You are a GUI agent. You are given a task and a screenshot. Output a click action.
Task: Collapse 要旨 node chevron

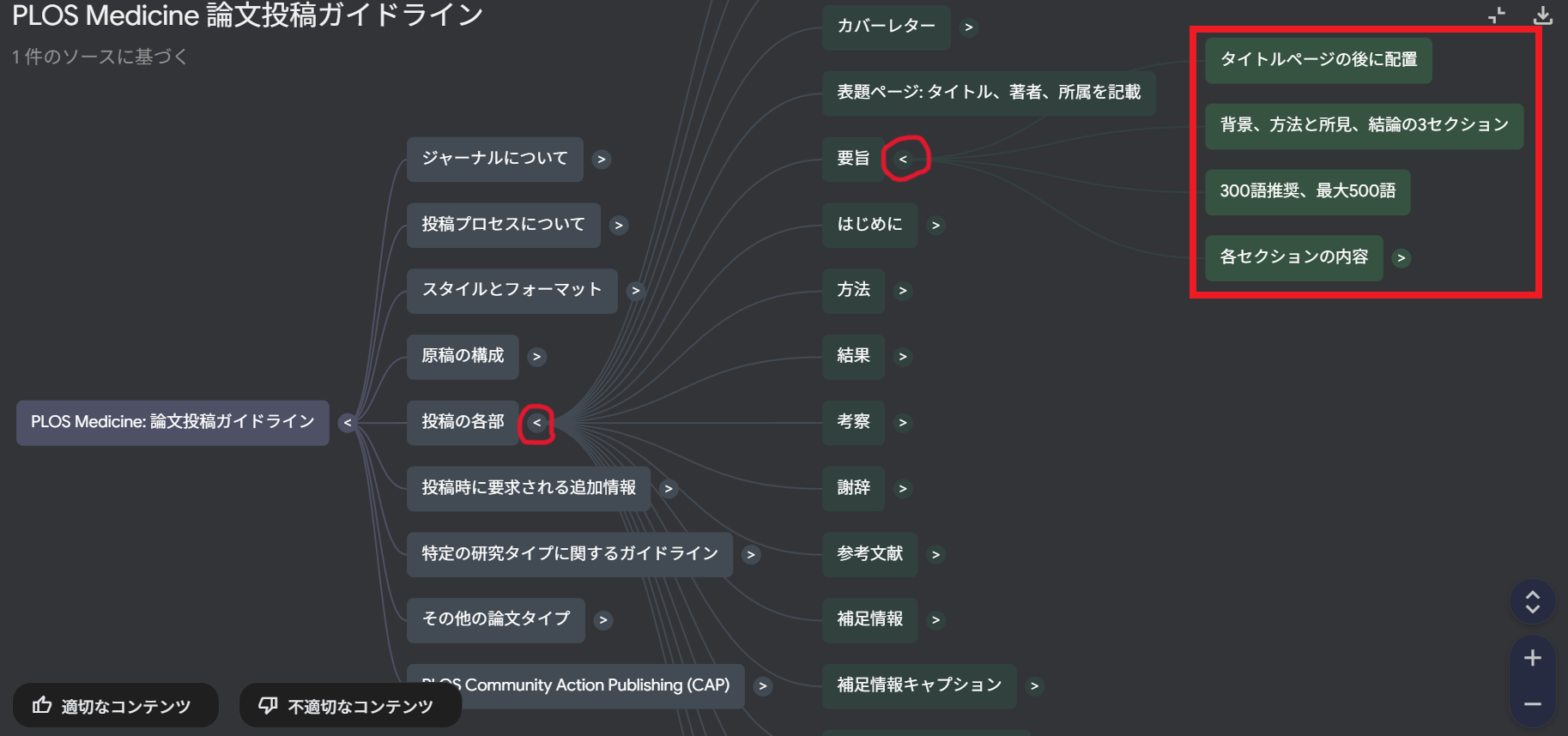(x=903, y=160)
